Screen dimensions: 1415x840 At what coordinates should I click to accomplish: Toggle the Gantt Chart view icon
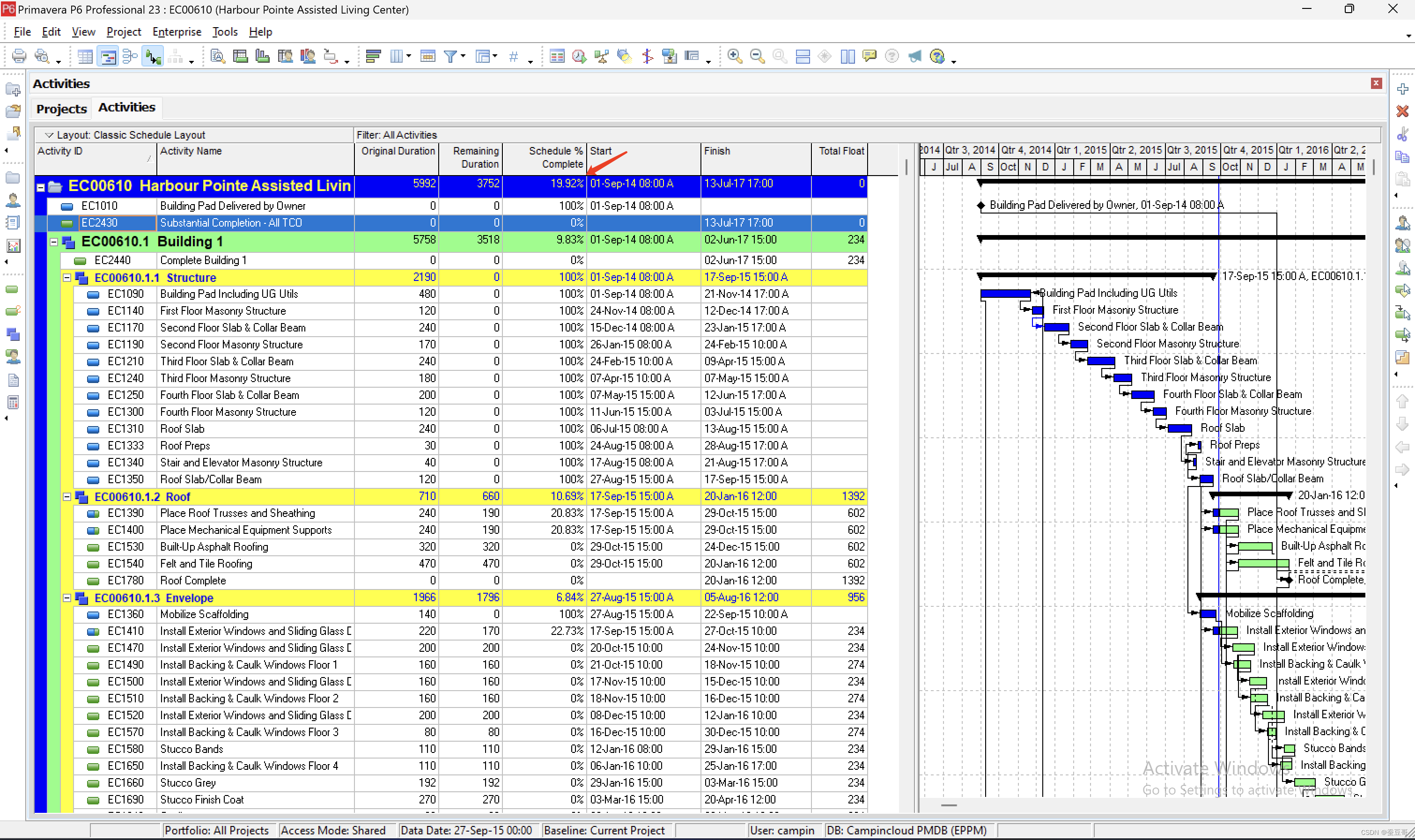point(108,56)
